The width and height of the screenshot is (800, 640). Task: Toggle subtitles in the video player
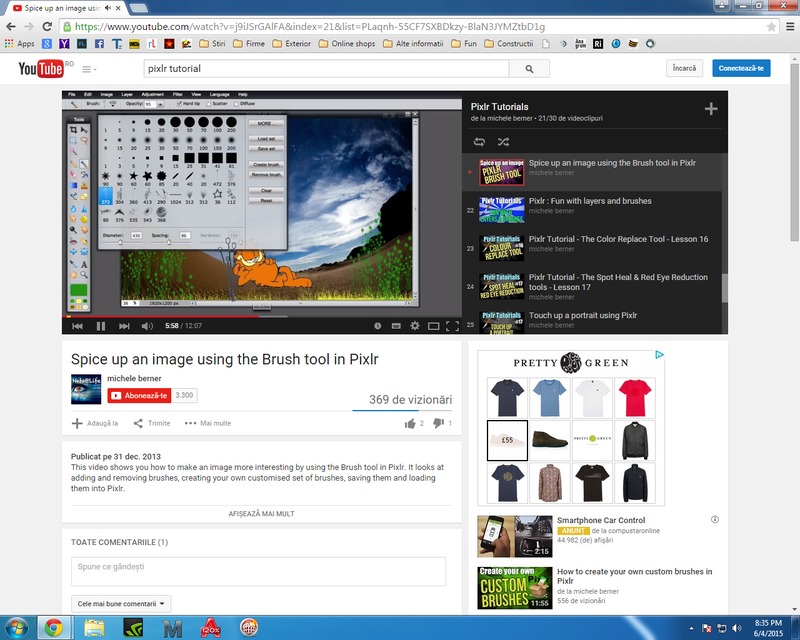click(396, 326)
